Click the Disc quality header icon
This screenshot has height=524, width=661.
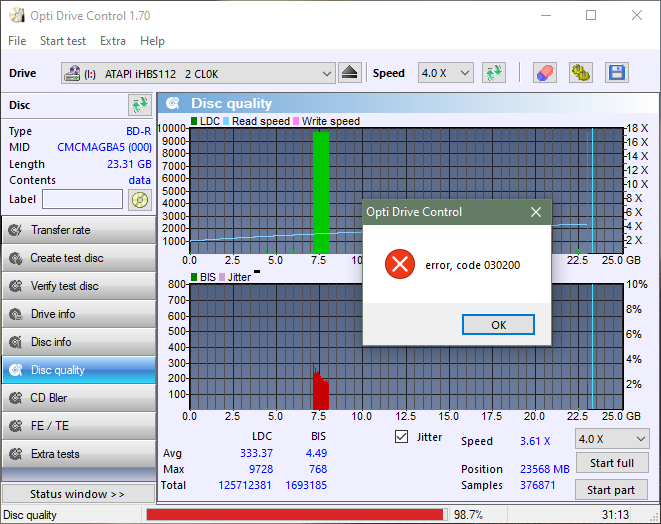[x=172, y=103]
